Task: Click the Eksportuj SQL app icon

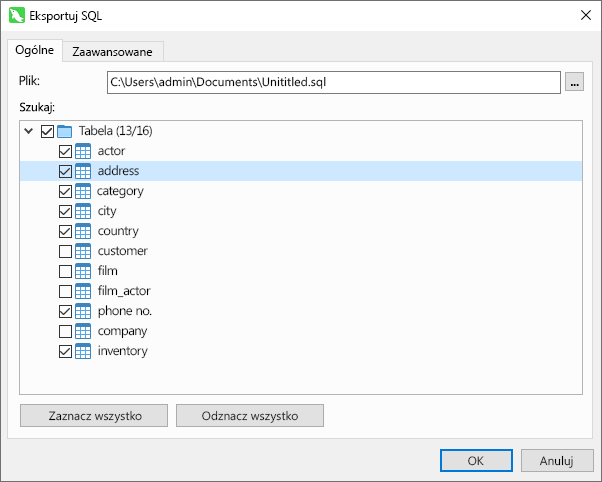Action: pyautogui.click(x=17, y=16)
